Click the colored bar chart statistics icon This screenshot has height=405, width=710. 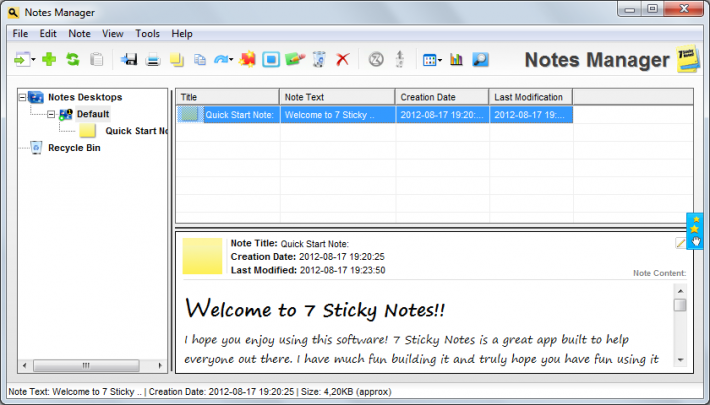point(456,59)
